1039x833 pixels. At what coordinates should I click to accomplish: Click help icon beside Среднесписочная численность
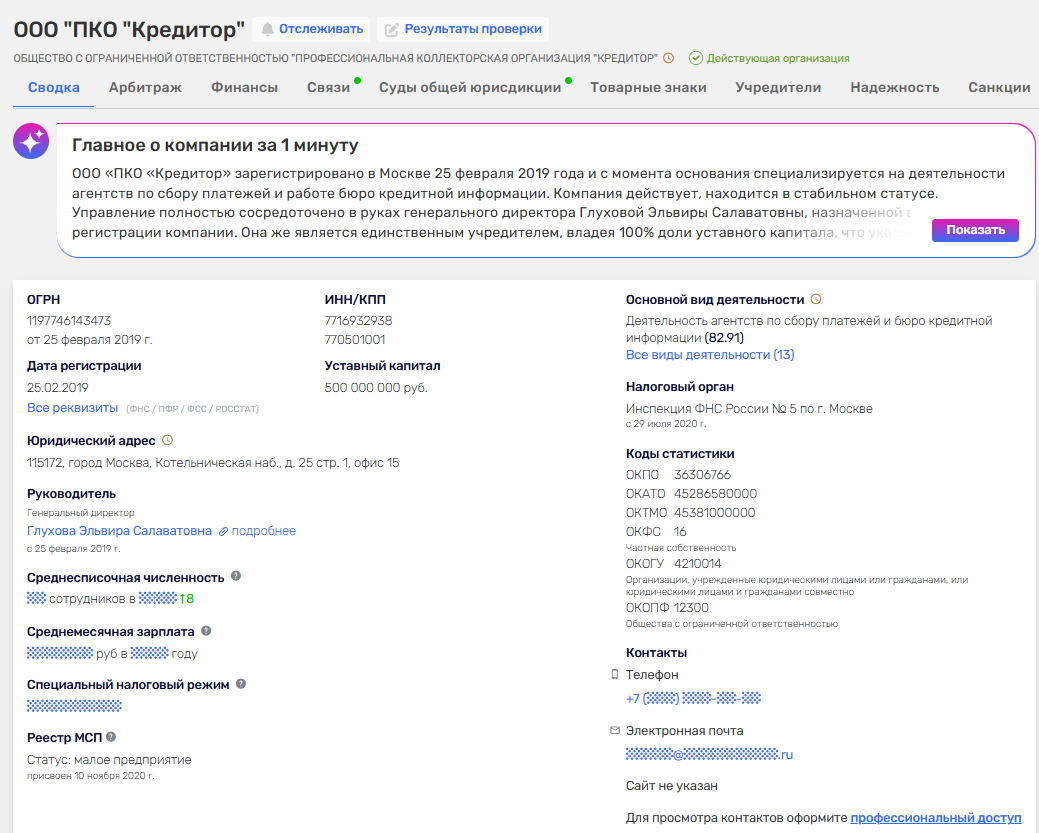236,577
